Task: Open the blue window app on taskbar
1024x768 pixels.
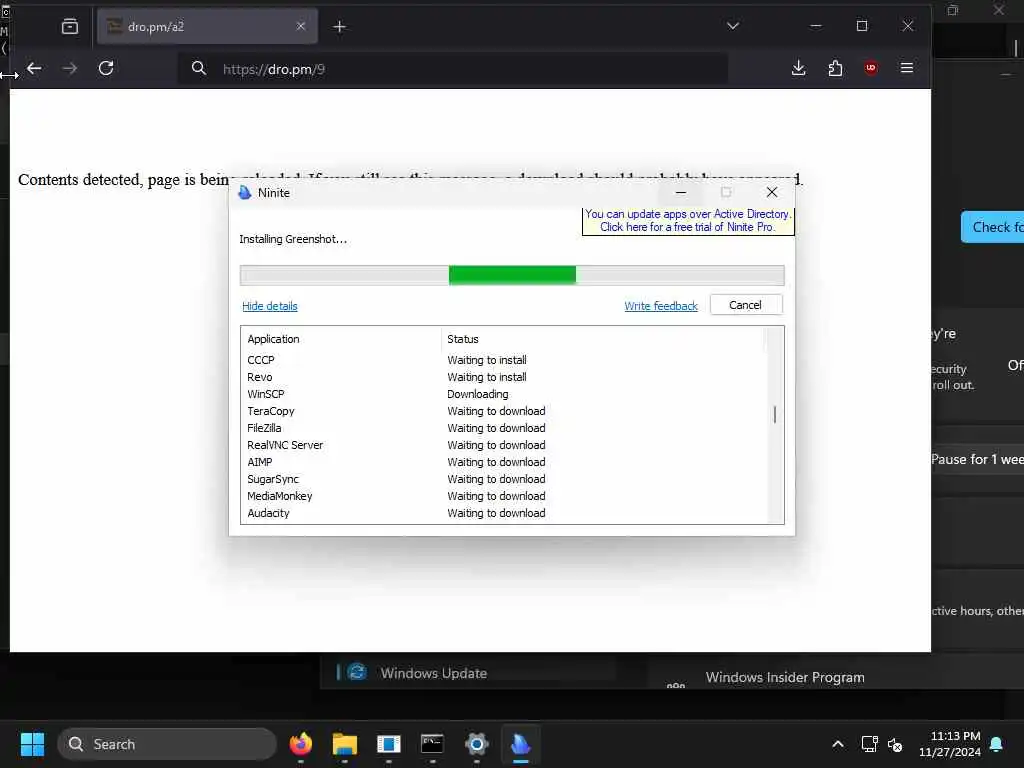Action: (x=389, y=744)
